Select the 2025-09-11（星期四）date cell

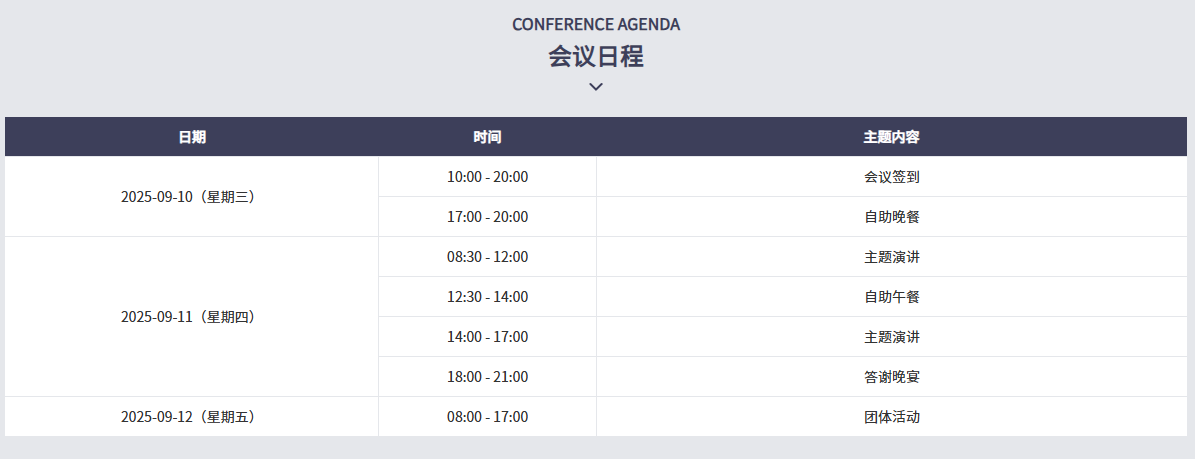click(188, 317)
